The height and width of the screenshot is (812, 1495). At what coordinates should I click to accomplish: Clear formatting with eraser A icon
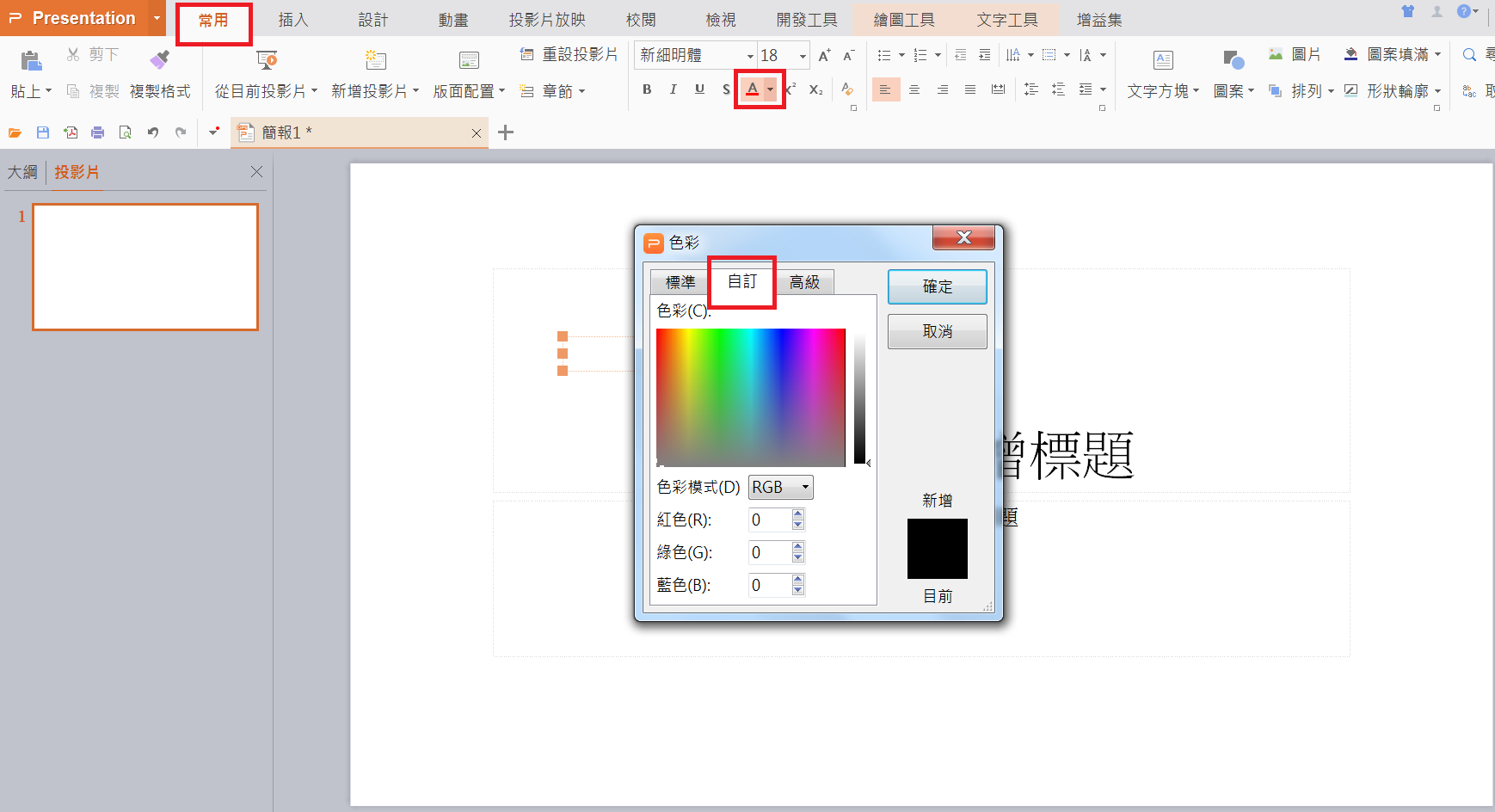847,89
